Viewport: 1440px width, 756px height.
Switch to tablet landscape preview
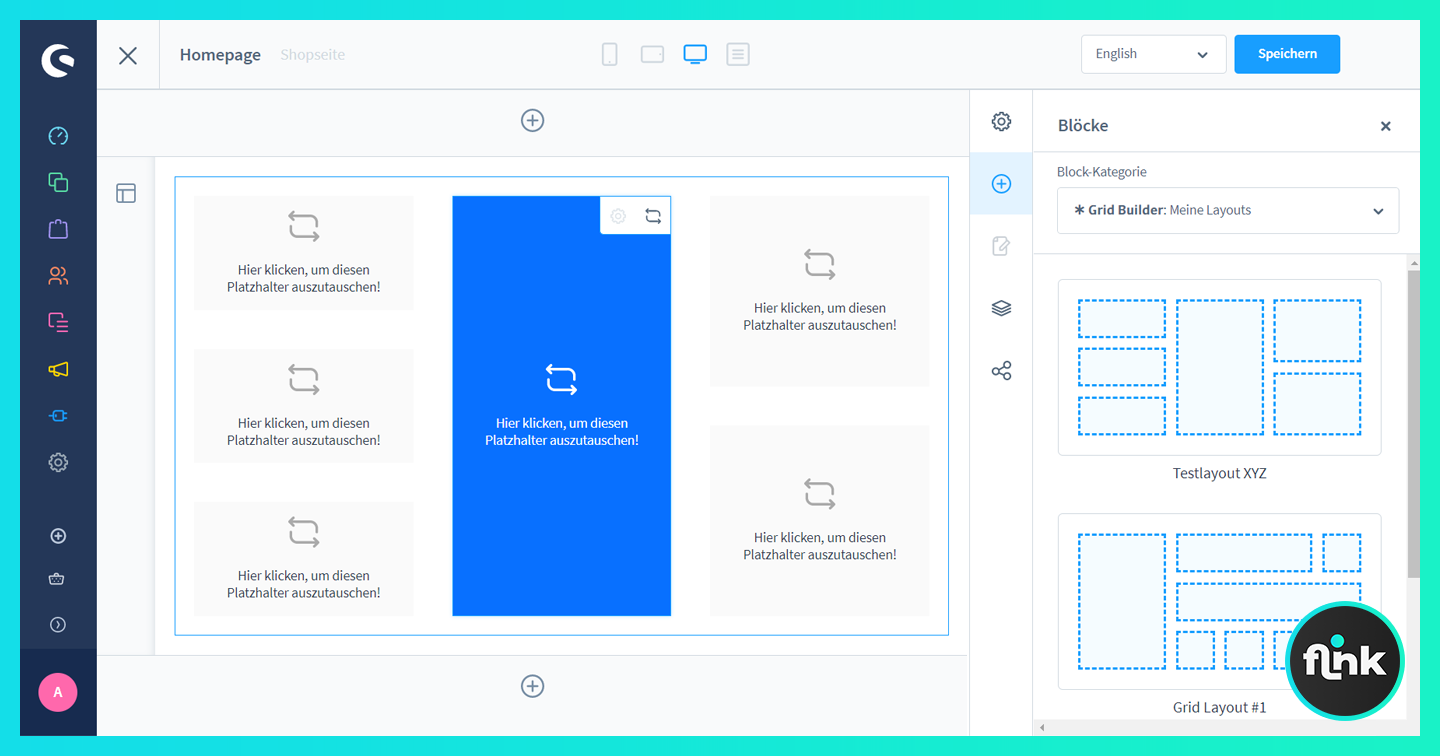653,54
